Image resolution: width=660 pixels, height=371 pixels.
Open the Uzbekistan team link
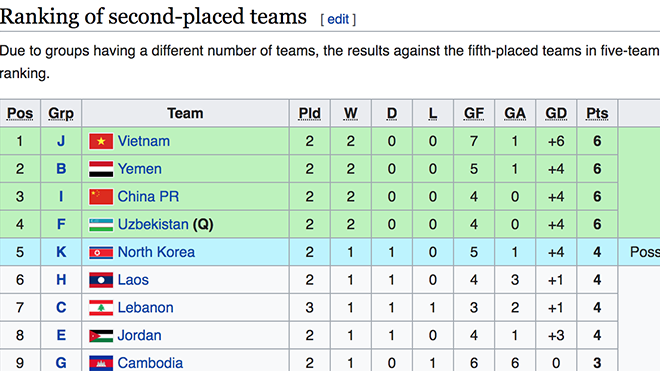(x=153, y=224)
